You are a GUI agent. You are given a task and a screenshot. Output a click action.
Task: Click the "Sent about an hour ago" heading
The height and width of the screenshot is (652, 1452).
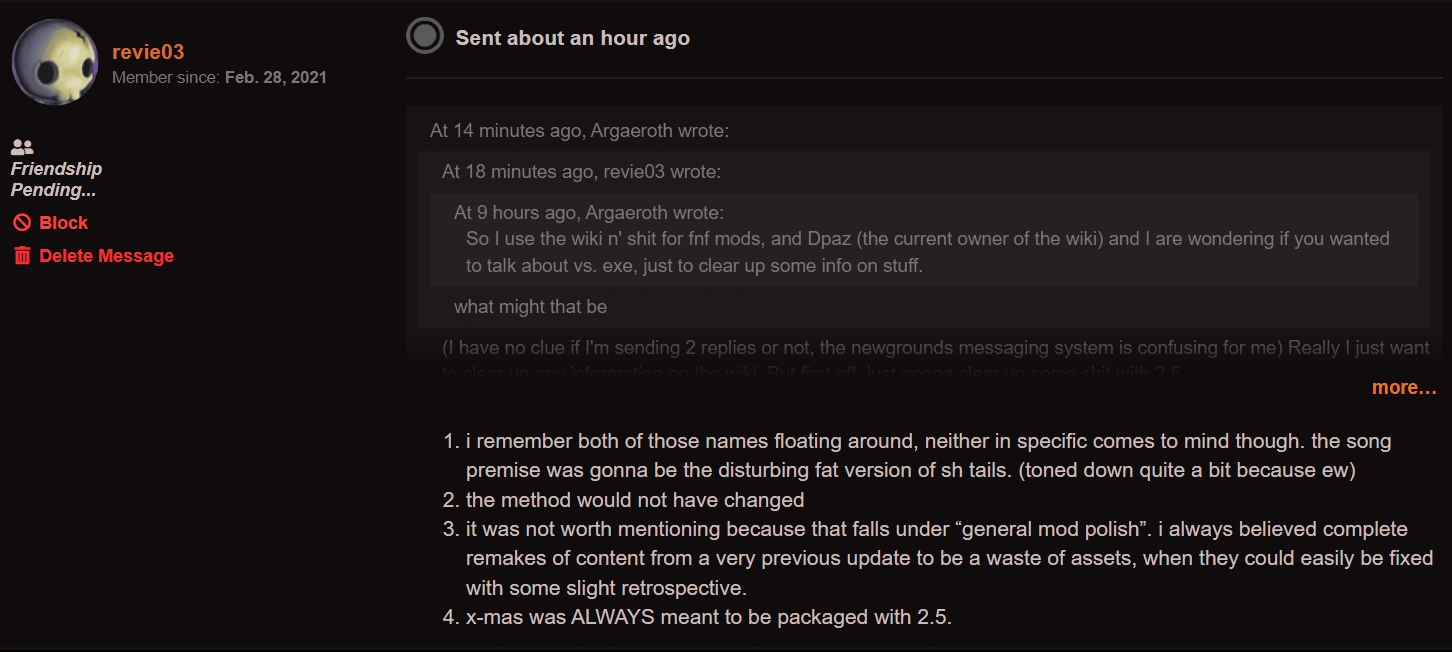(572, 38)
